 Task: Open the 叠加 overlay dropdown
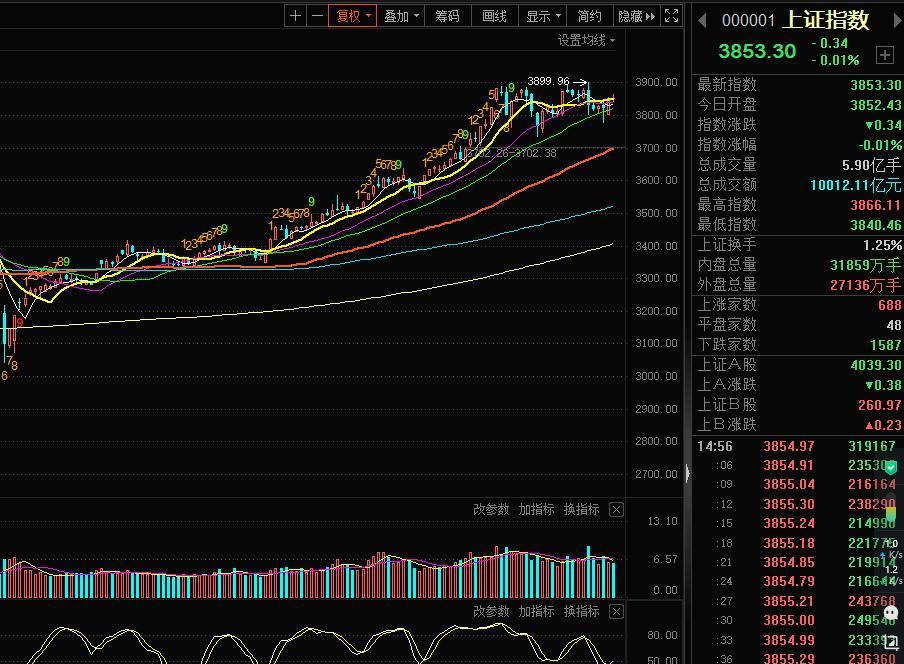401,16
